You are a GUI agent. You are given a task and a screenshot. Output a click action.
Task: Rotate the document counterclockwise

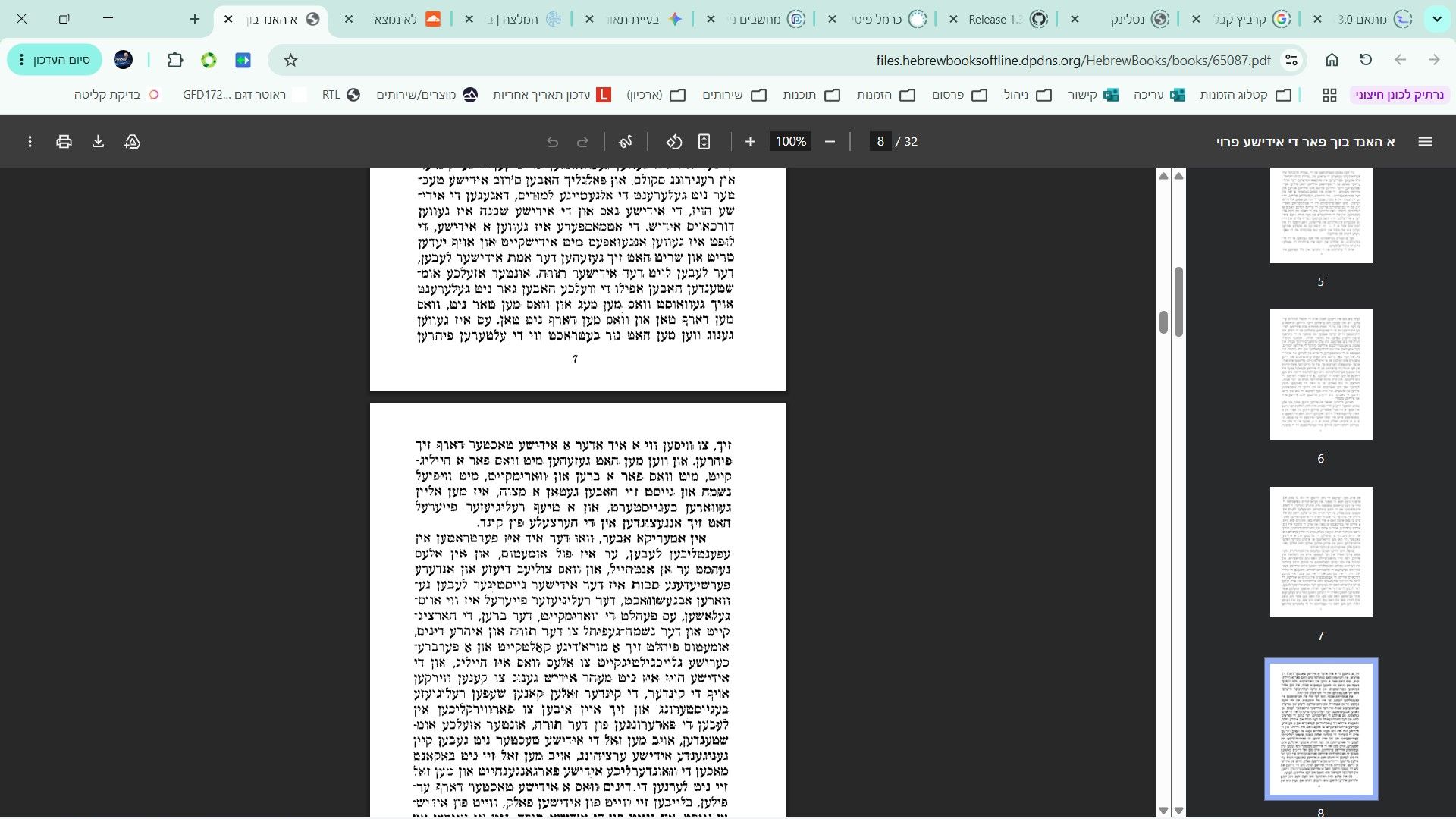click(x=674, y=142)
